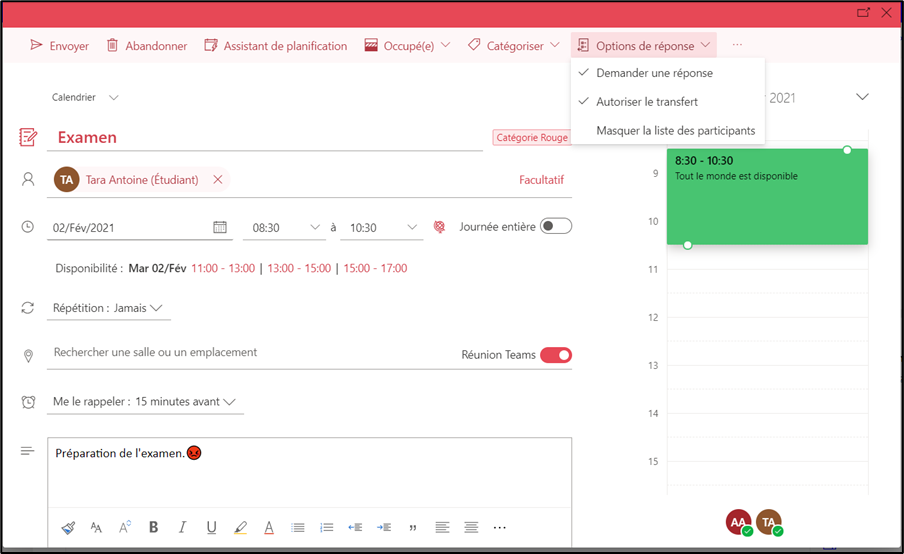This screenshot has width=904, height=554.
Task: Select Masquer la liste des participants
Action: [x=675, y=131]
